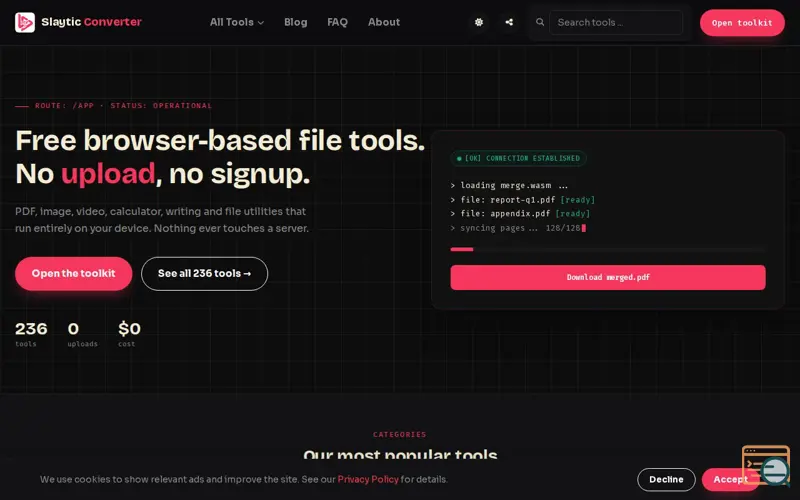Click Download merged.pdf button
This screenshot has width=800, height=500.
click(608, 278)
